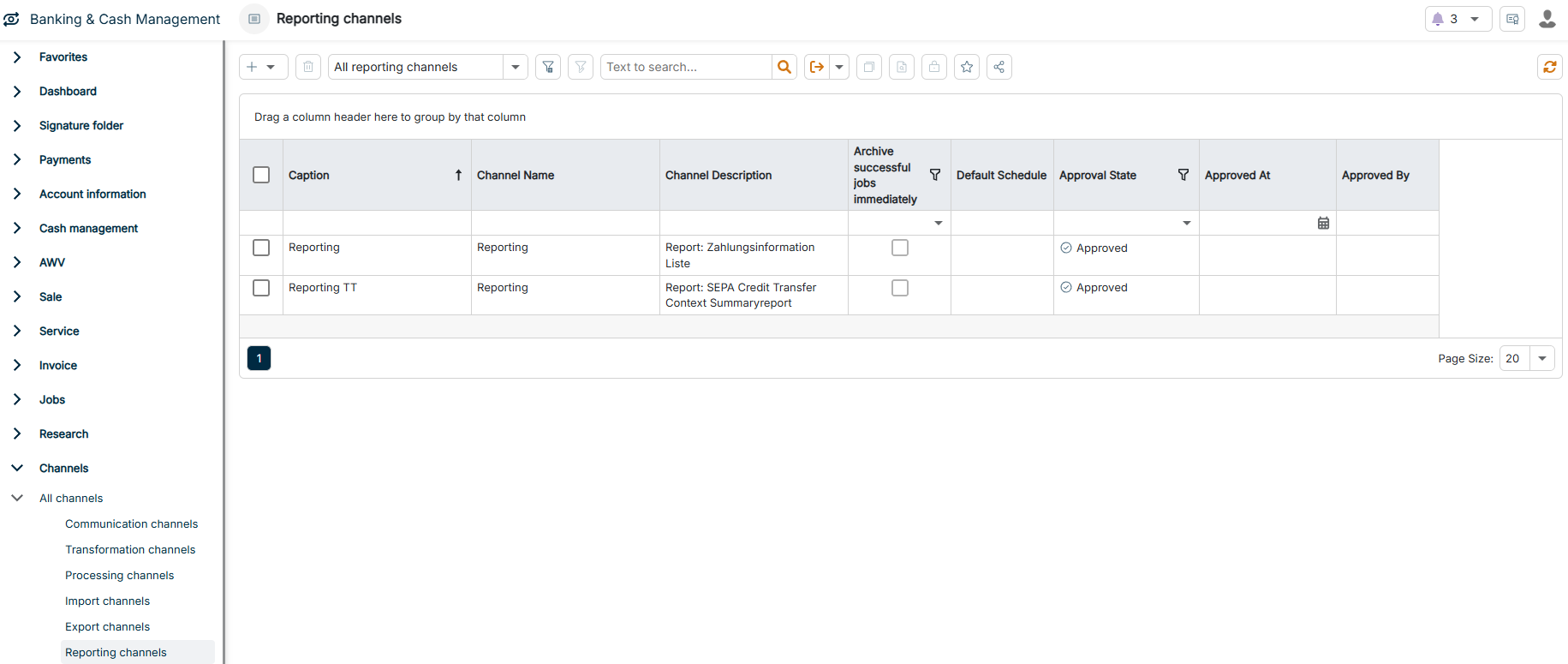Go to page 1 of the grid
The height and width of the screenshot is (664, 1568).
(259, 358)
